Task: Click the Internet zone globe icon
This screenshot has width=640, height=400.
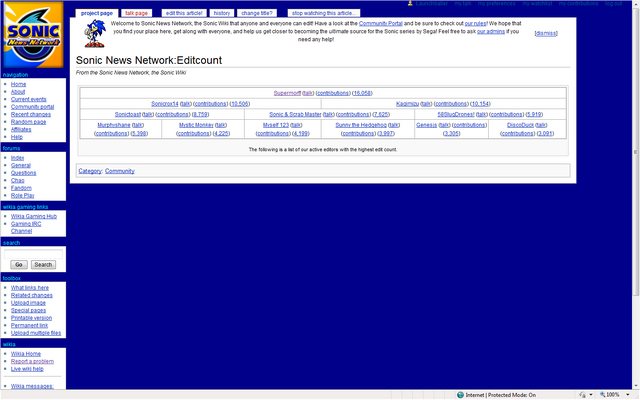Action: coord(460,395)
